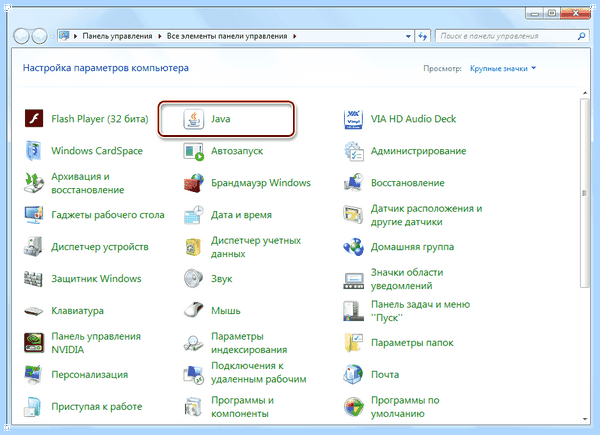This screenshot has height=435, width=600.
Task: Open the Подключения к удаленным рабочим icon
Action: [194, 375]
